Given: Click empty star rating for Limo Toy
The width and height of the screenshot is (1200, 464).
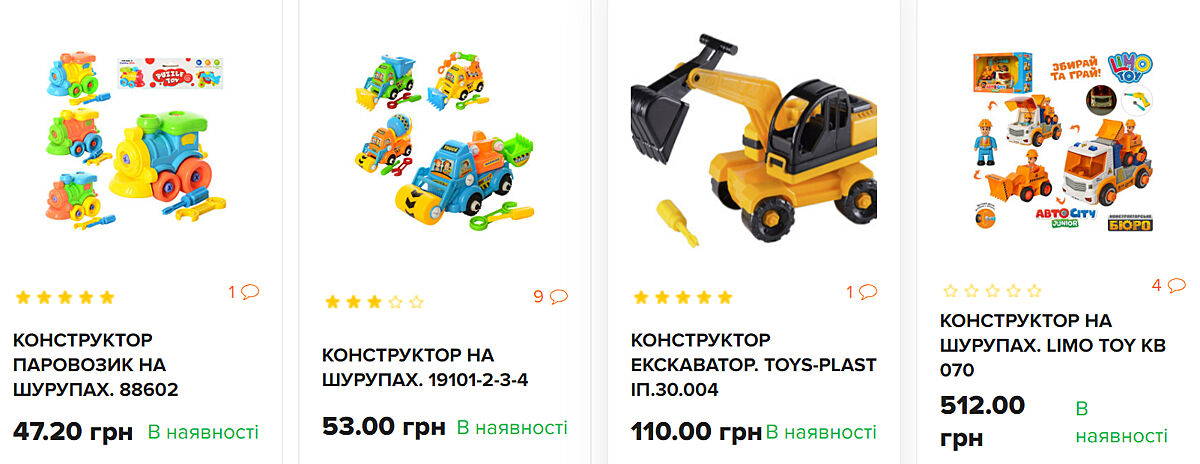Looking at the screenshot, I should 992,291.
